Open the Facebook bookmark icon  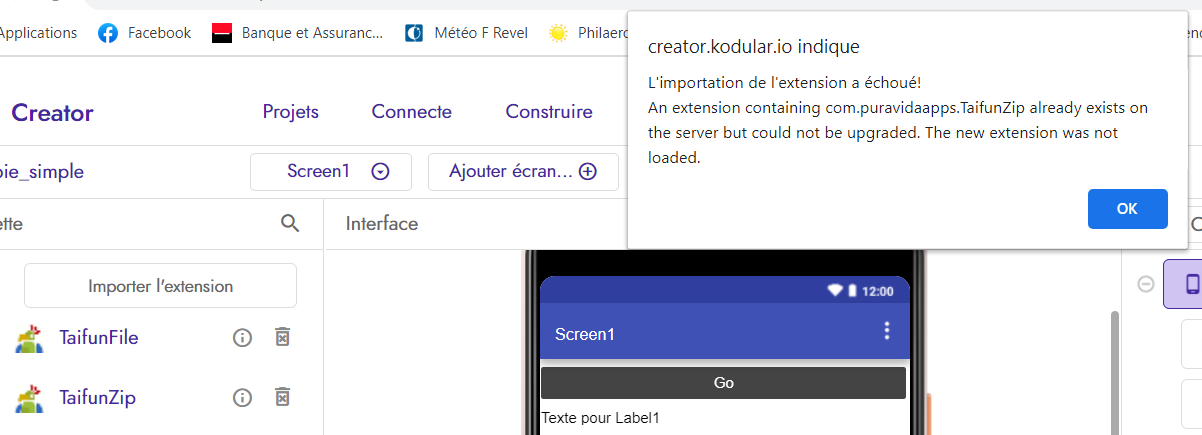click(108, 33)
